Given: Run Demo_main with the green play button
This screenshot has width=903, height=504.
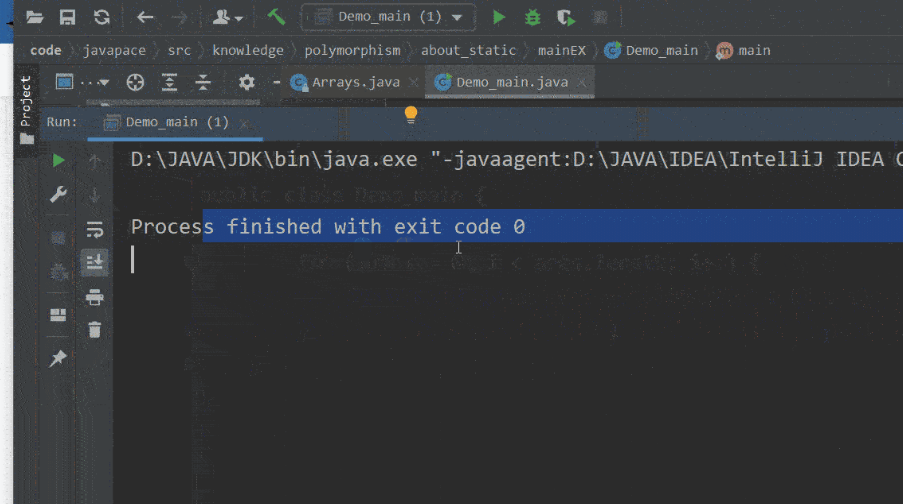Looking at the screenshot, I should (x=499, y=17).
